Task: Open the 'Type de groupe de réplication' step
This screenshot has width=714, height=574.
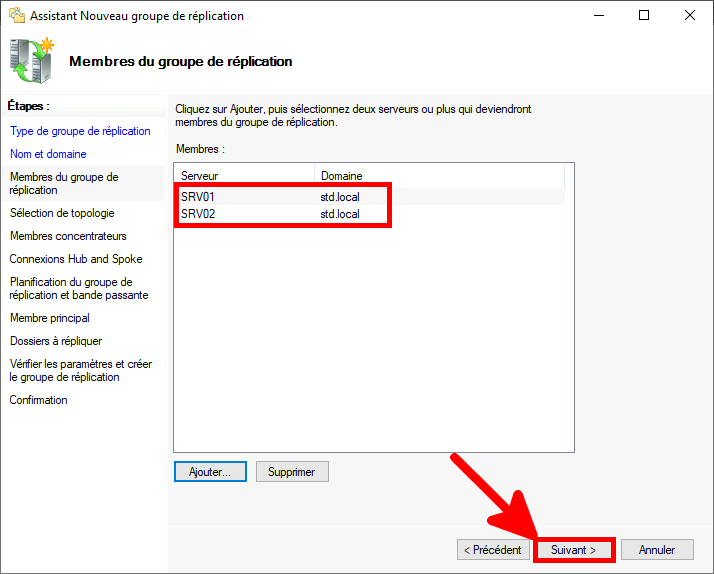Action: click(x=80, y=131)
